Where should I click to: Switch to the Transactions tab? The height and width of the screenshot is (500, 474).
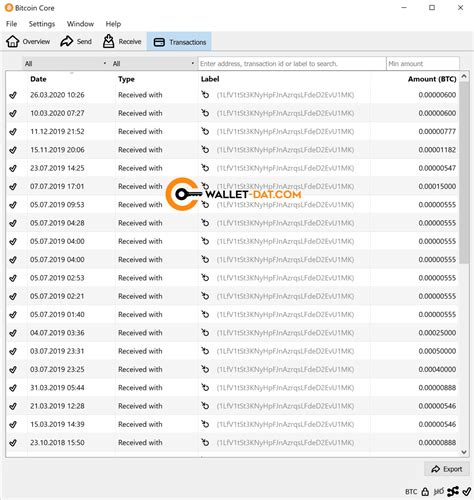[x=179, y=42]
